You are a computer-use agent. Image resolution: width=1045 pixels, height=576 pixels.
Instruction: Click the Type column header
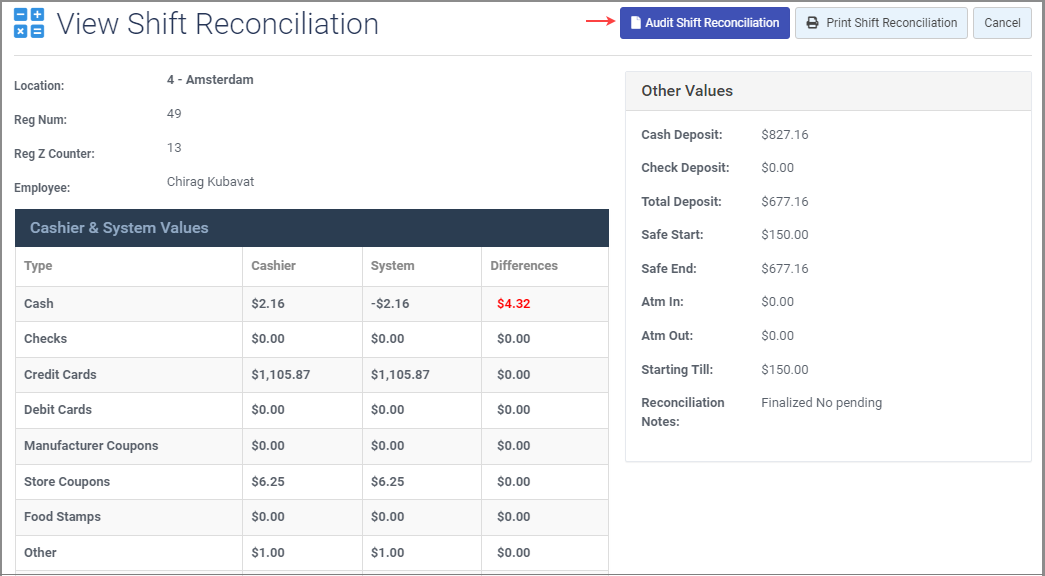(x=38, y=266)
